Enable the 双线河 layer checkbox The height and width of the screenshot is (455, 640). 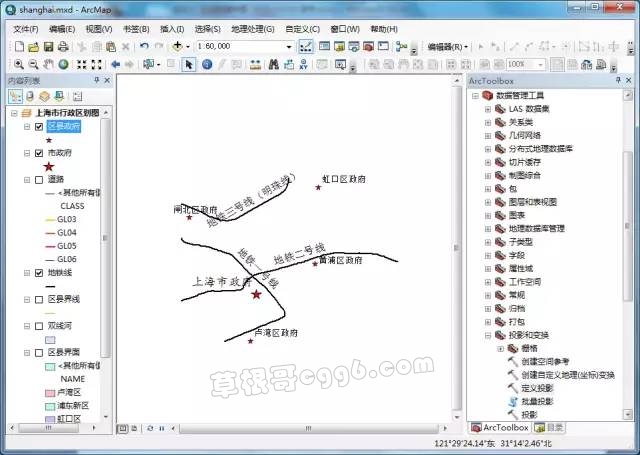[x=39, y=326]
